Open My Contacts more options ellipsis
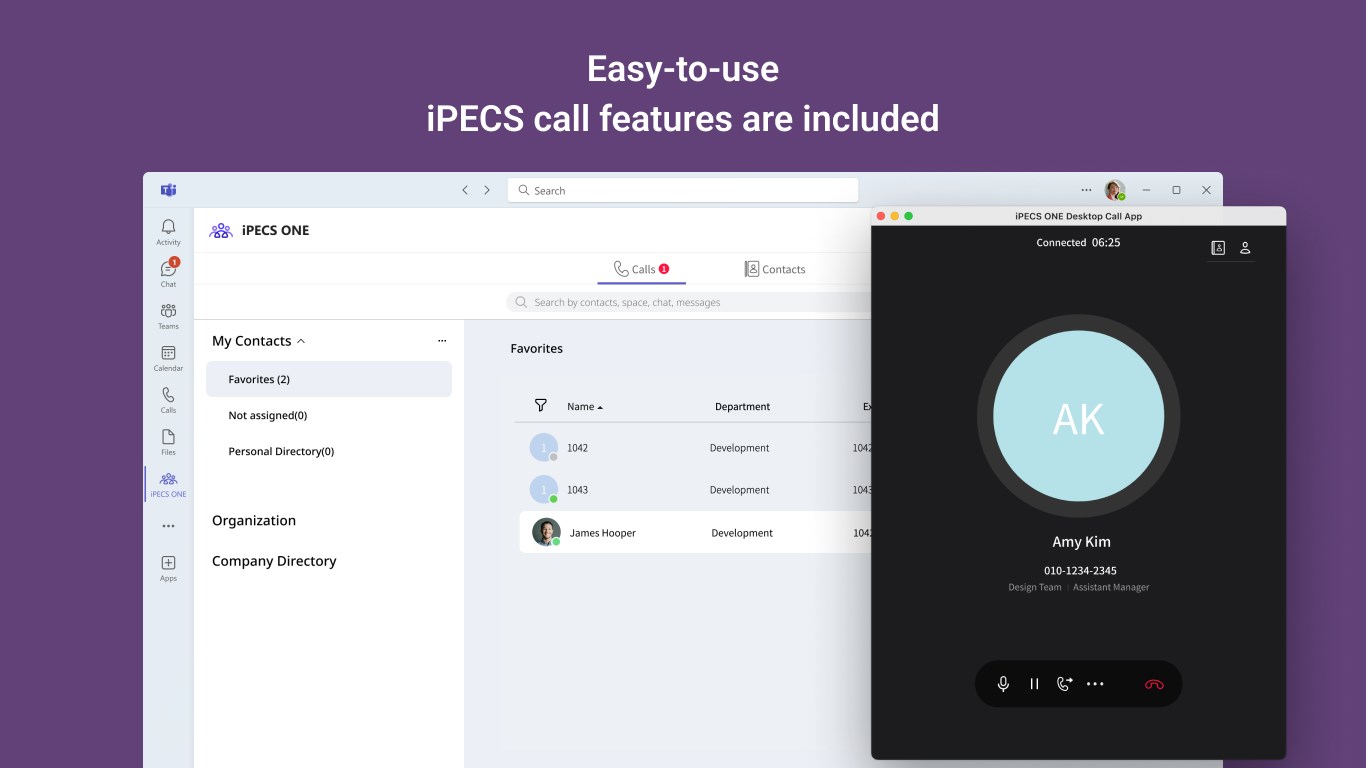The image size is (1366, 768). point(442,341)
